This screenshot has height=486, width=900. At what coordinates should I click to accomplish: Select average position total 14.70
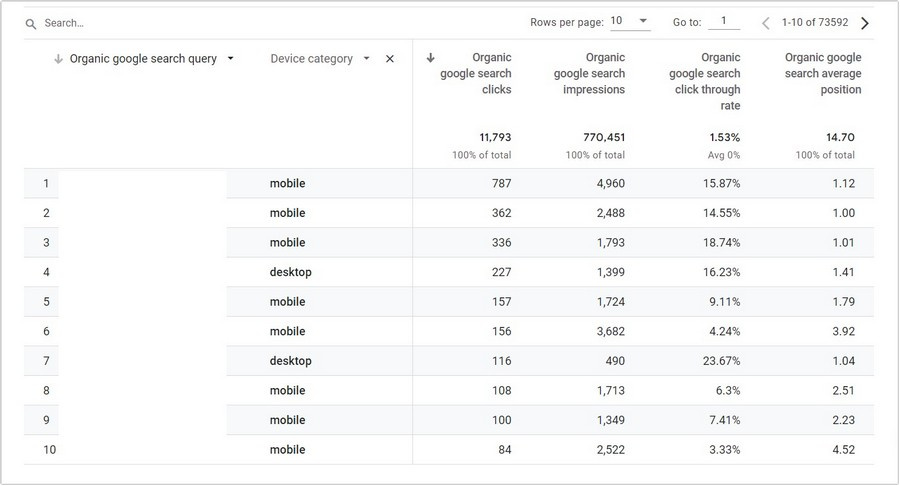tap(840, 137)
